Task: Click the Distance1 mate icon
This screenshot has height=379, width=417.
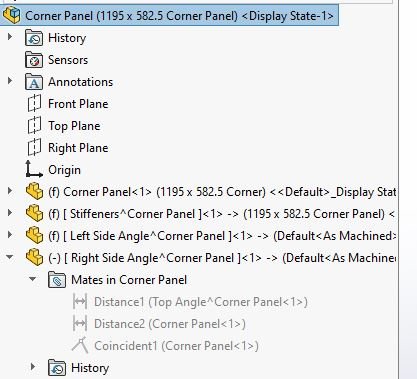Action: [x=80, y=302]
